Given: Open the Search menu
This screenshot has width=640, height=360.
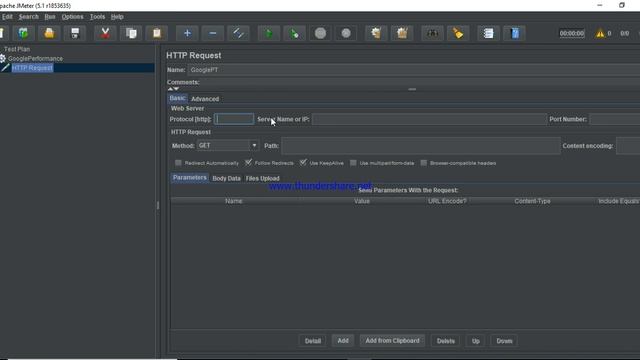Looking at the screenshot, I should click(x=29, y=17).
